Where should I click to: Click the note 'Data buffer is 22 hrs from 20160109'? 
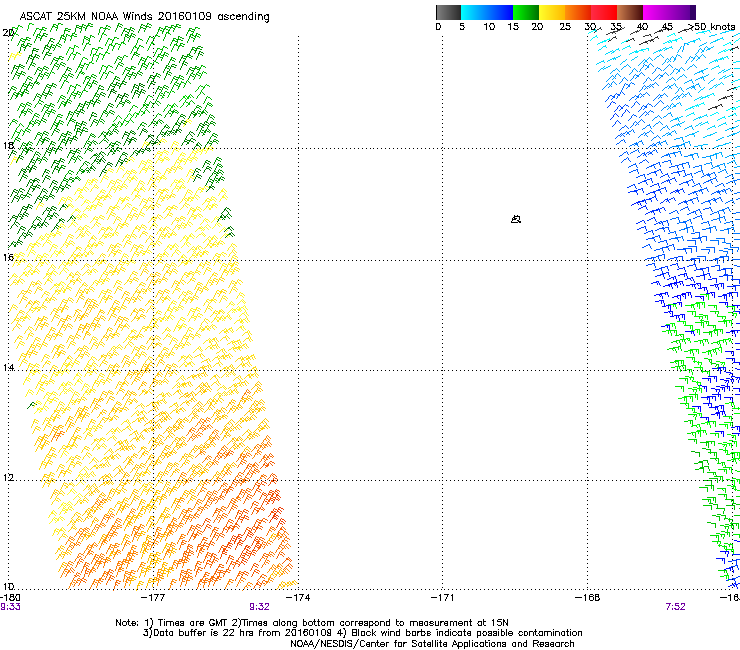pyautogui.click(x=243, y=633)
